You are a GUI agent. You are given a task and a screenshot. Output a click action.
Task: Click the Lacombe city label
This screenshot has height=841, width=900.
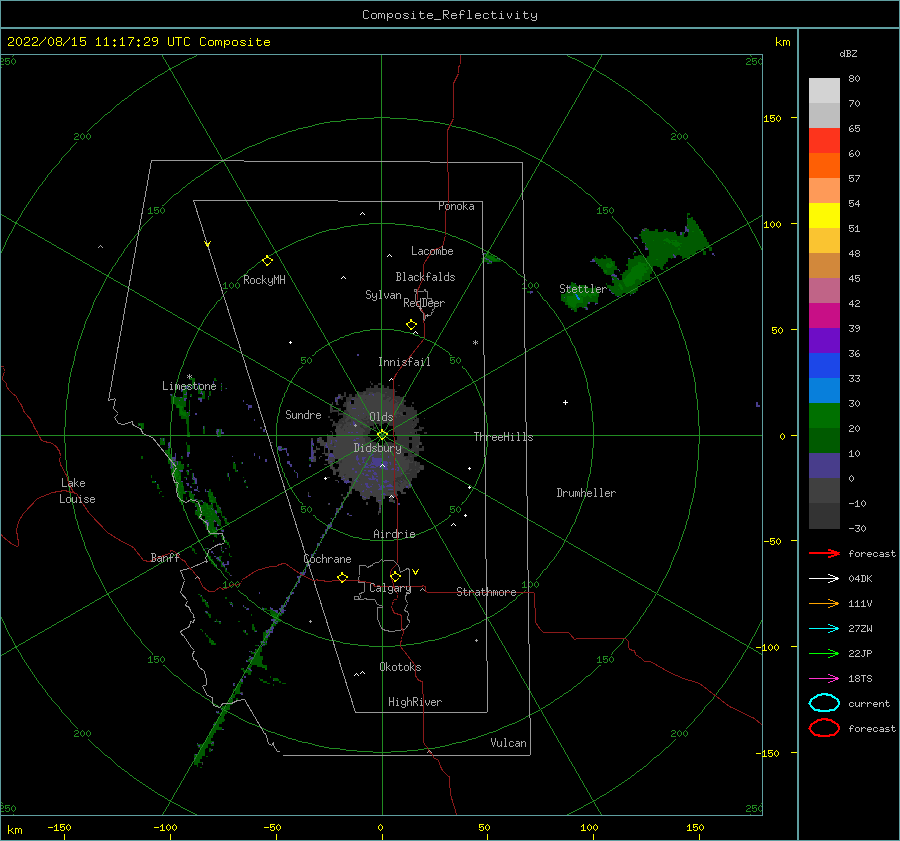coord(432,251)
